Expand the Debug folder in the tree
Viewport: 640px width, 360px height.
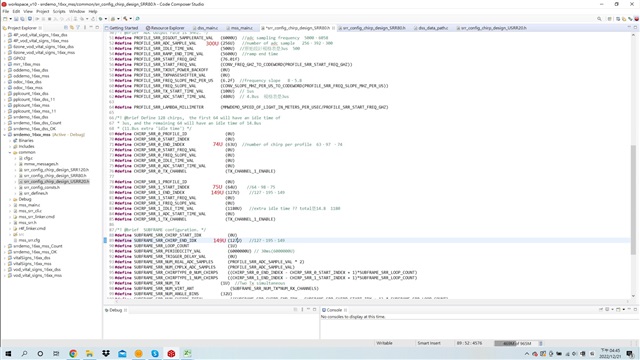point(10,199)
